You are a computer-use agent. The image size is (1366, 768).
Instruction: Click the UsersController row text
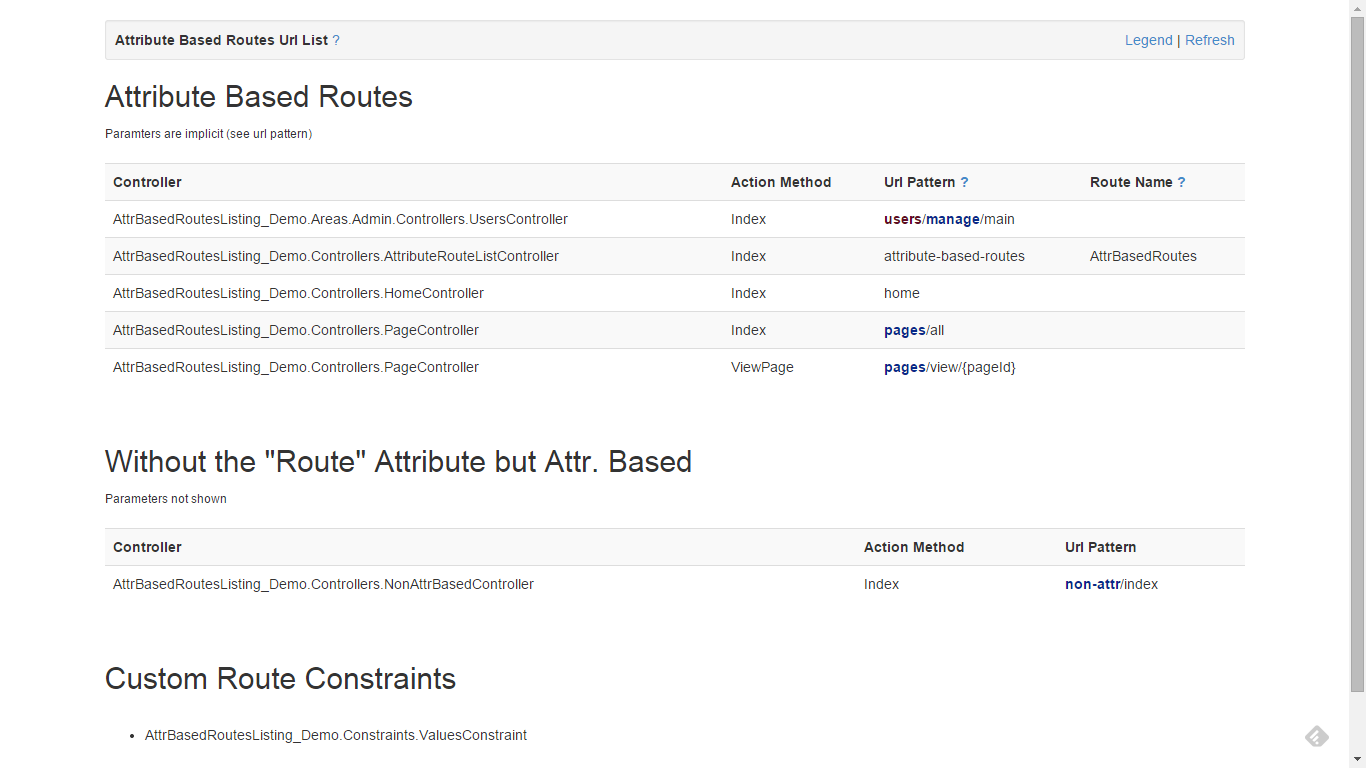340,219
